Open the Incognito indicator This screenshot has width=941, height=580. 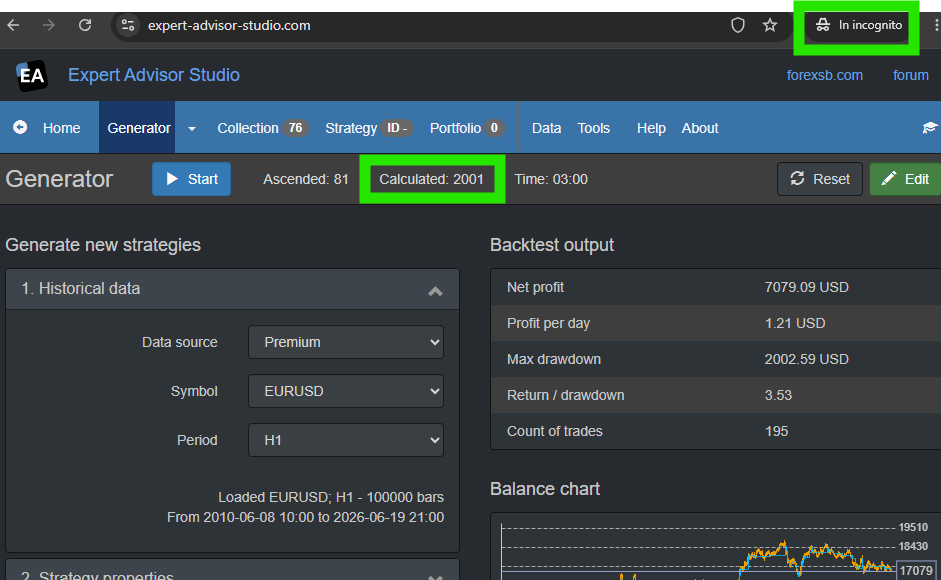(858, 25)
